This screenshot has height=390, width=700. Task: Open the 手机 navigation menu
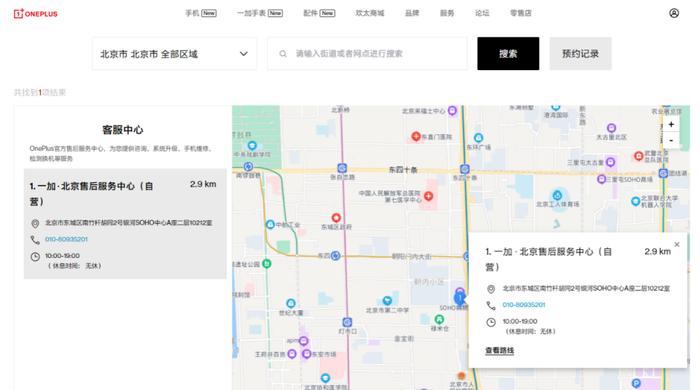200,13
